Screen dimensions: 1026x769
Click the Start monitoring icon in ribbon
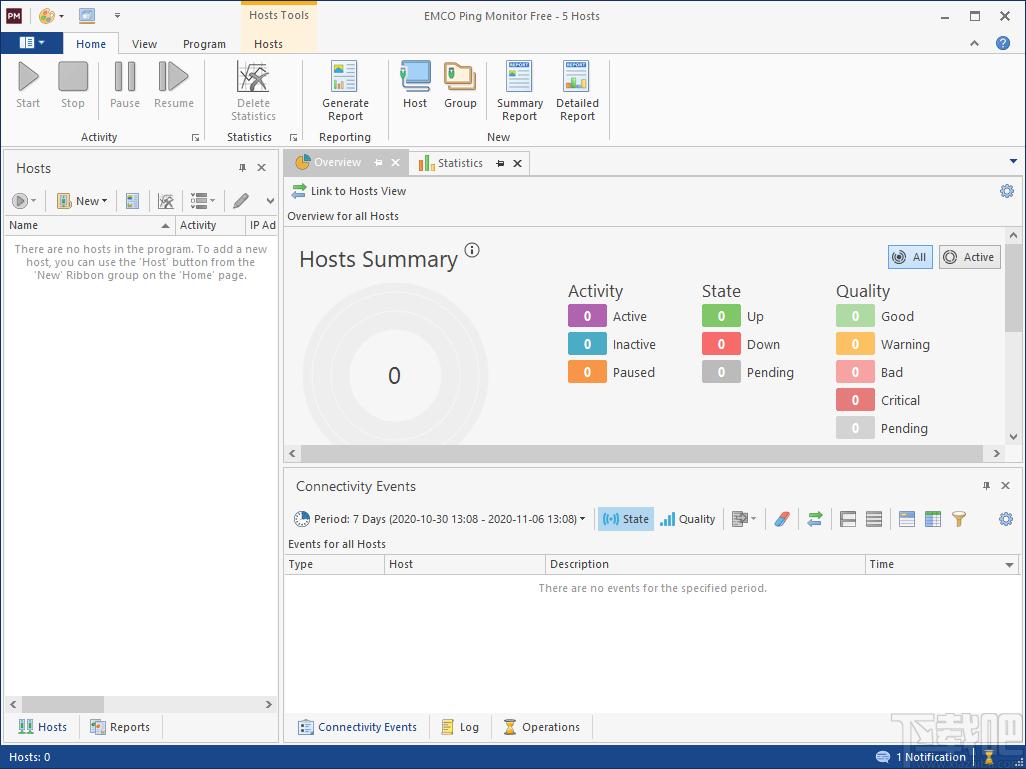(x=28, y=77)
